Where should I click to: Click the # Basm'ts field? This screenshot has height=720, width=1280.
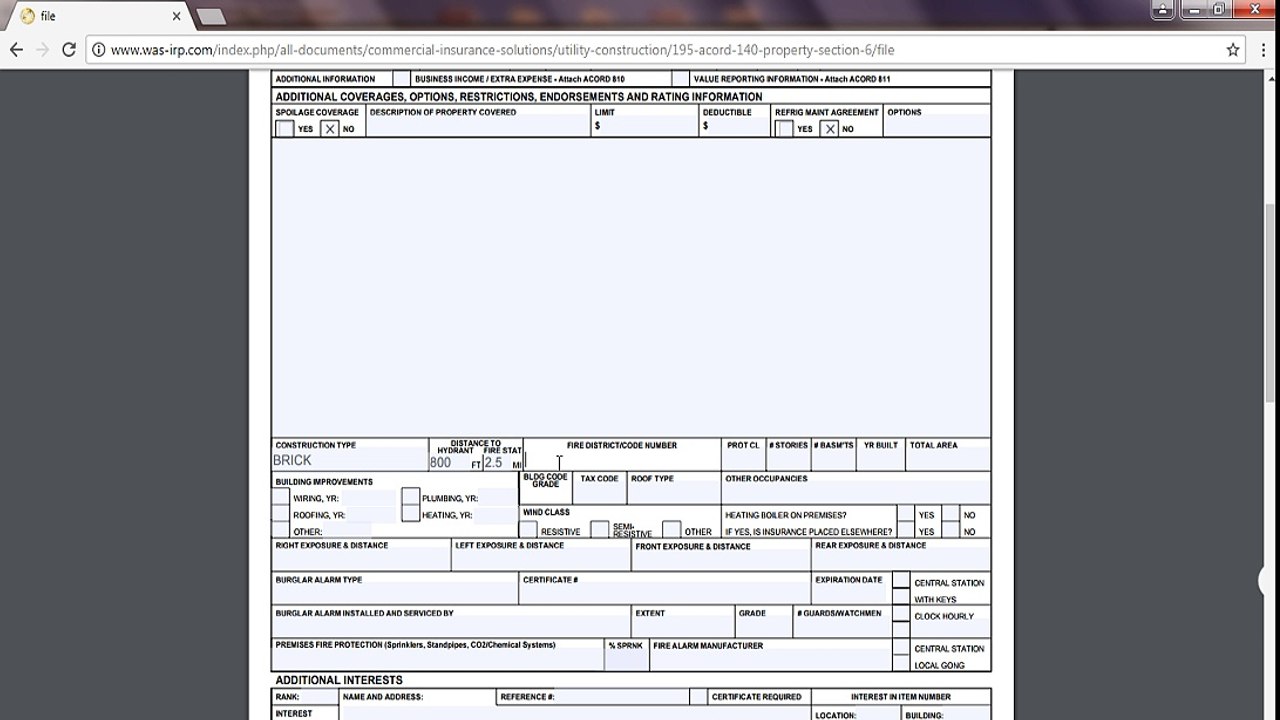point(834,461)
